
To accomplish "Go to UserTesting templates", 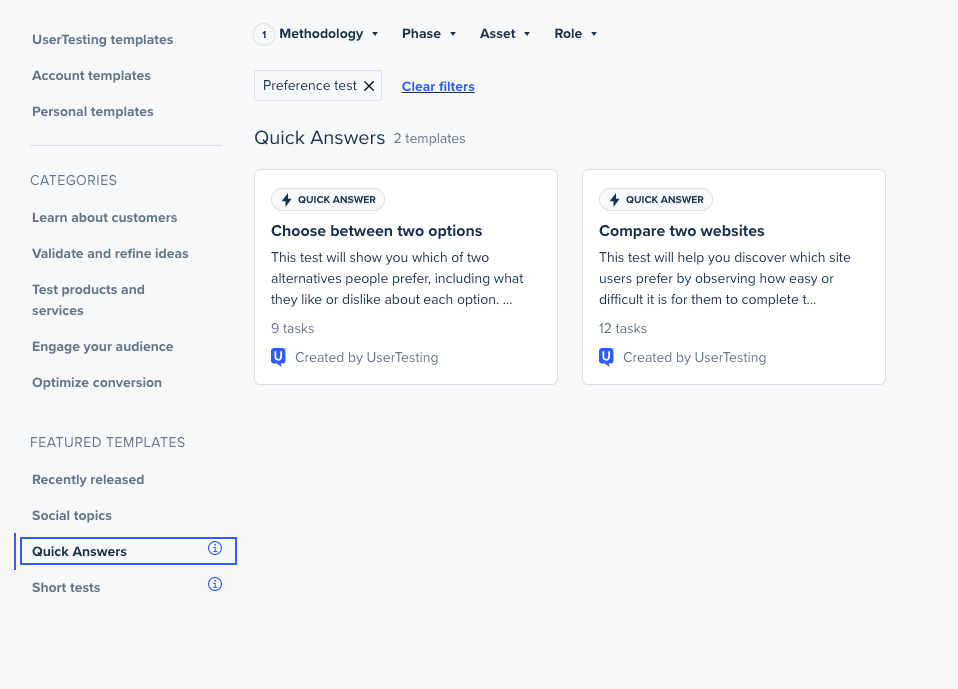I will [102, 40].
